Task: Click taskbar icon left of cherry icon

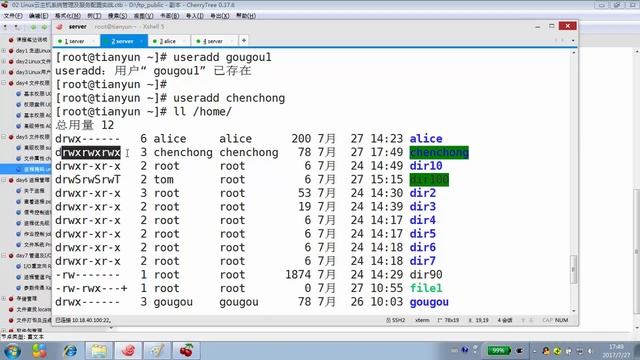Action: coord(158,351)
